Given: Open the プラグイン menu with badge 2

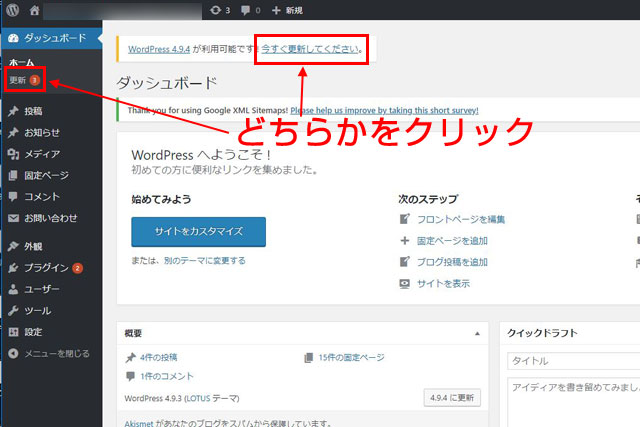Looking at the screenshot, I should pos(52,268).
